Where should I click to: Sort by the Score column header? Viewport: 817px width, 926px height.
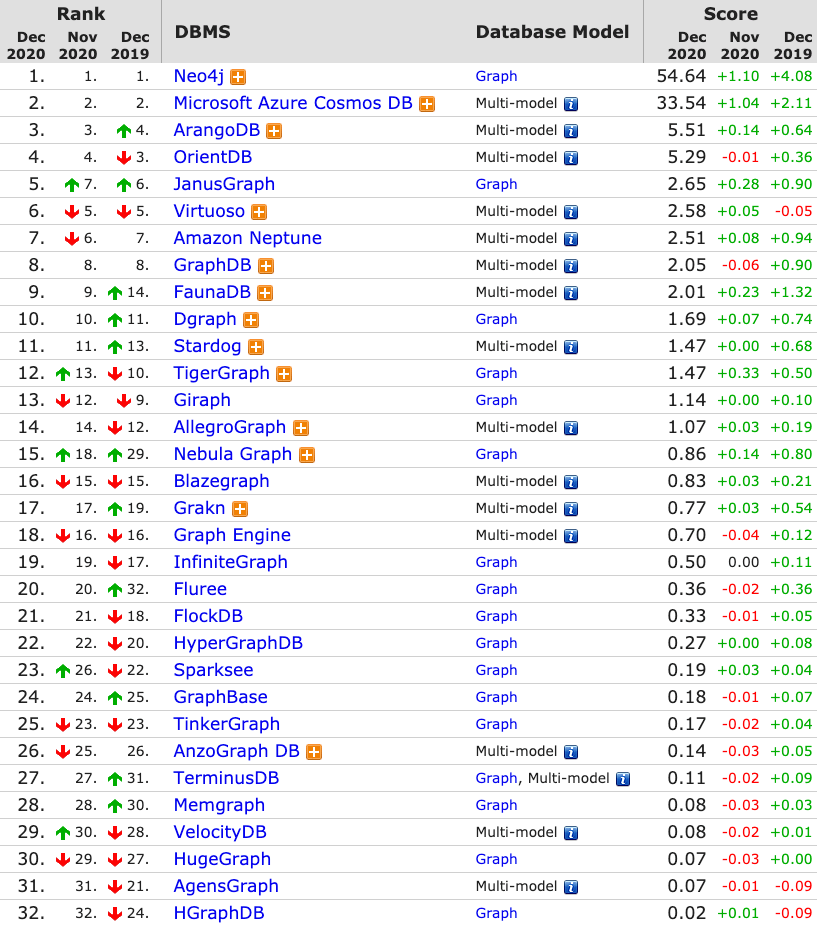[730, 14]
